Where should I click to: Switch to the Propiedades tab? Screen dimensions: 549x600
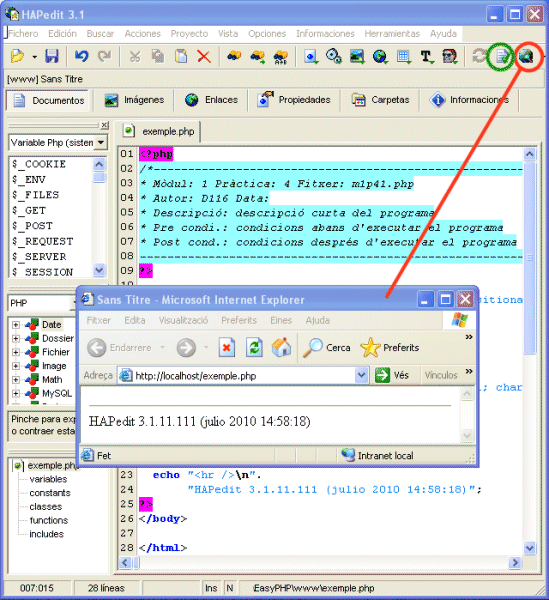point(293,100)
